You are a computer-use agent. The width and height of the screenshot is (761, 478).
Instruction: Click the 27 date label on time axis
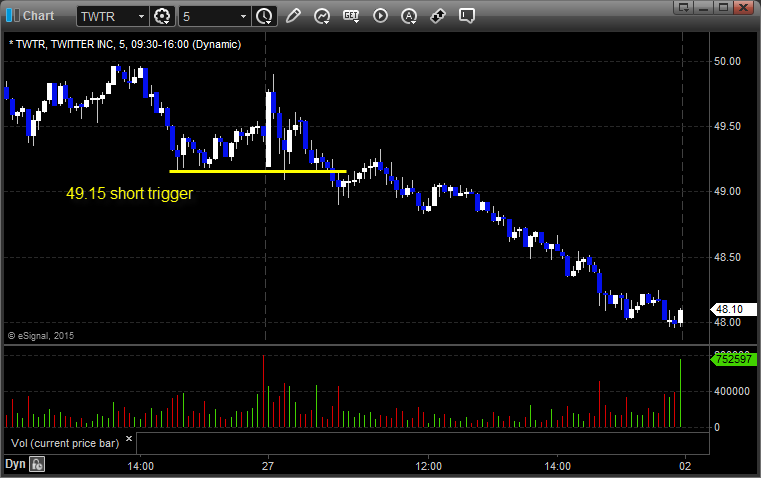click(x=268, y=466)
